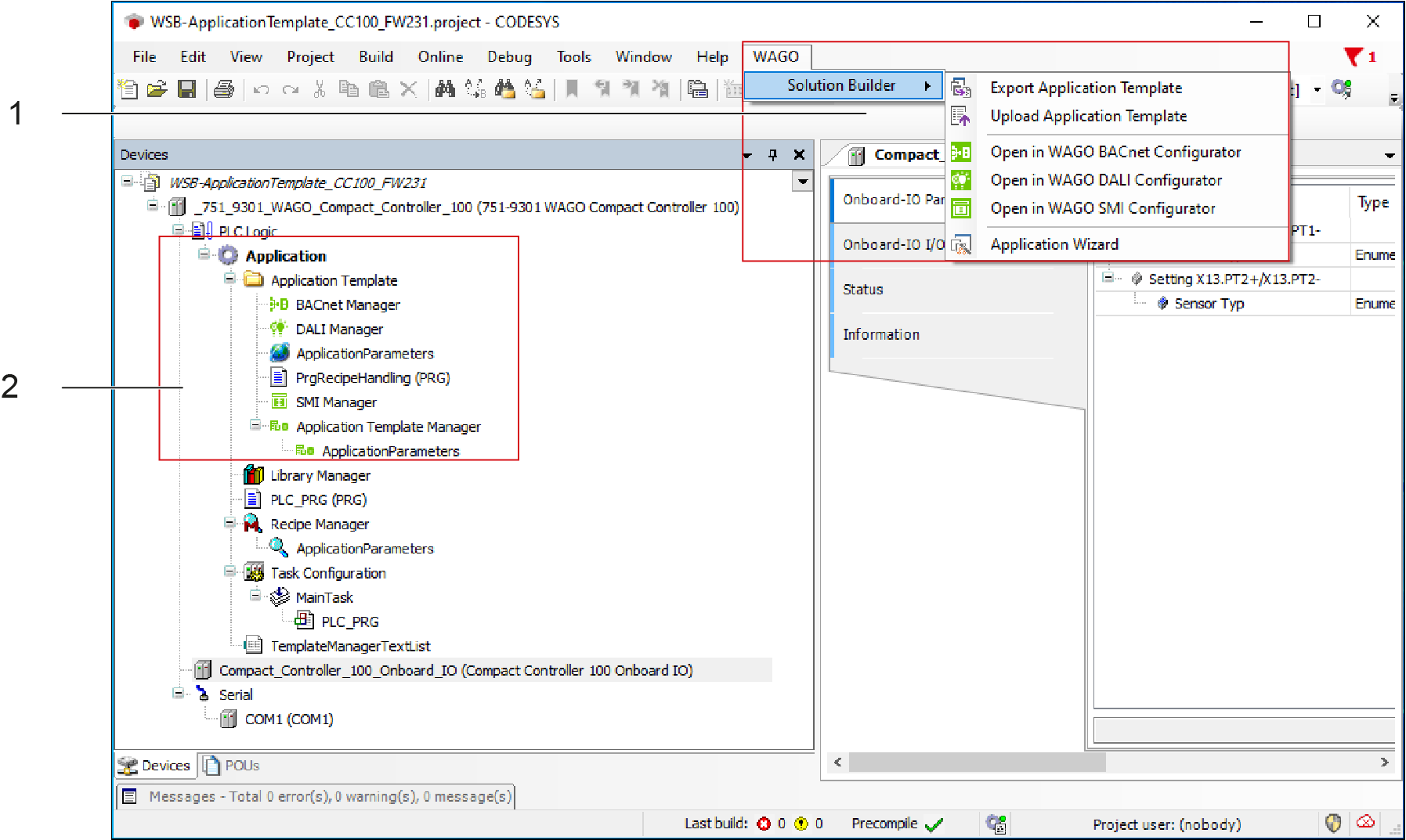Click the Print toolbar icon
This screenshot has height=840, width=1406.
tap(224, 89)
